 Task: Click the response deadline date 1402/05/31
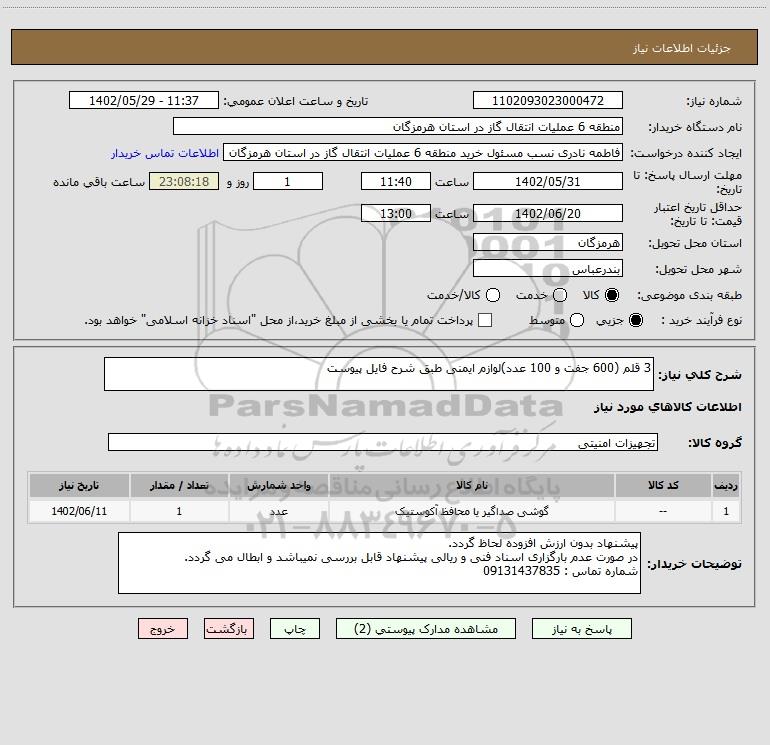click(548, 181)
